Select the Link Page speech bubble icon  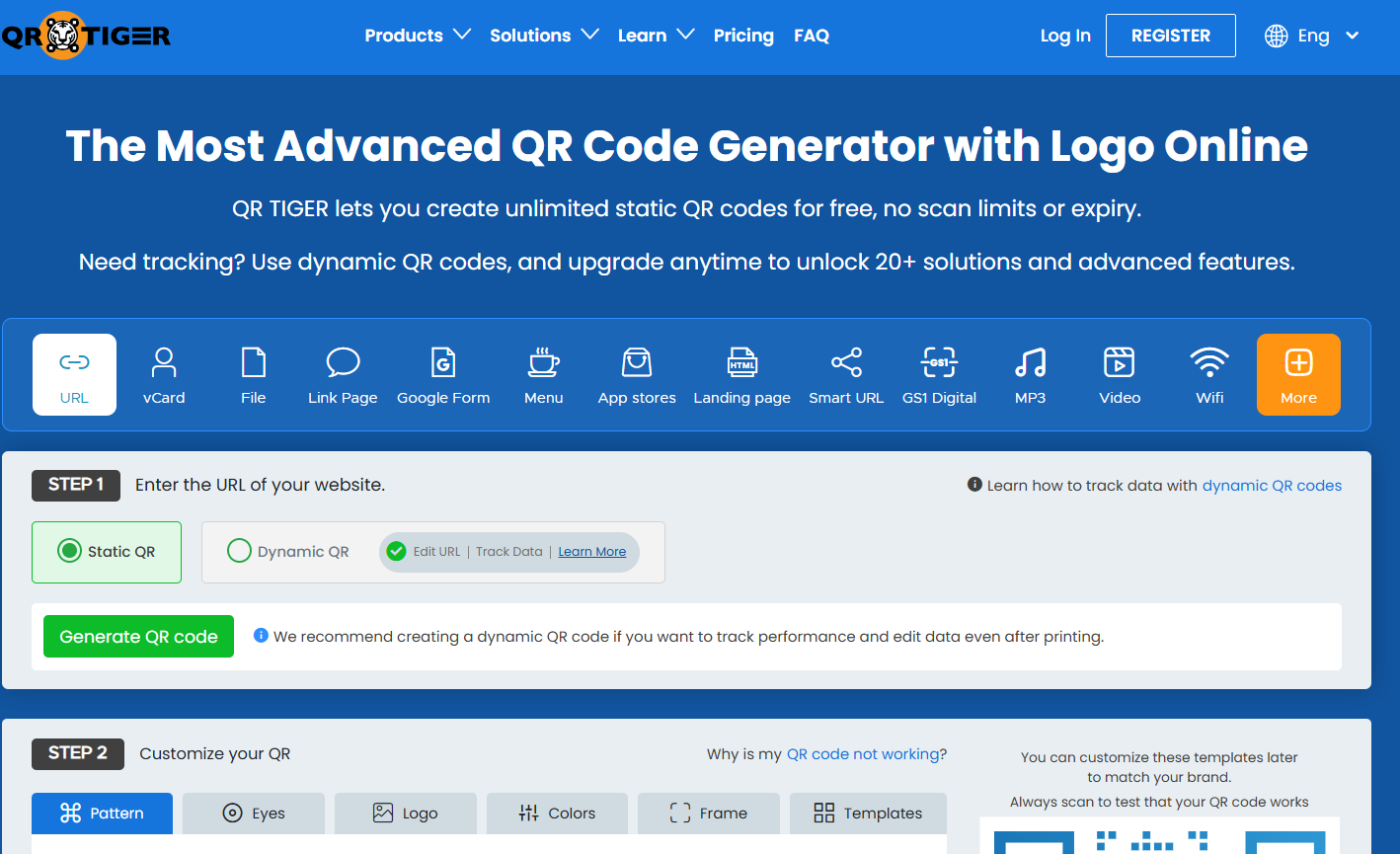[x=343, y=364]
